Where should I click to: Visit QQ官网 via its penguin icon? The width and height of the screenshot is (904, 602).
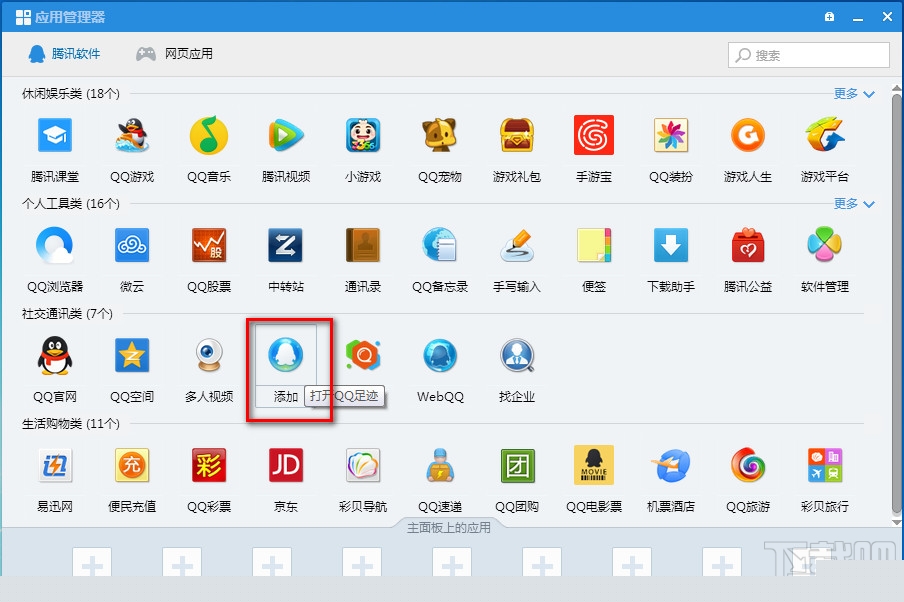pyautogui.click(x=55, y=356)
